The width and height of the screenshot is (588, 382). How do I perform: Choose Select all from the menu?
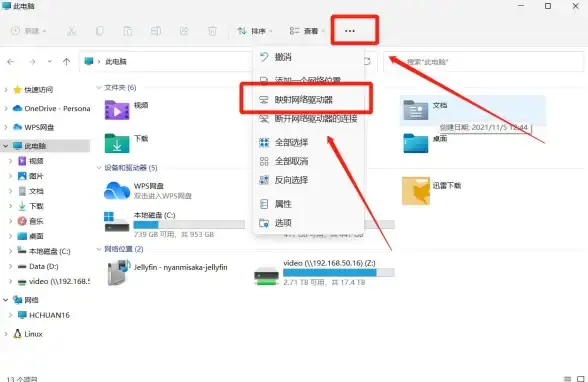pos(308,142)
